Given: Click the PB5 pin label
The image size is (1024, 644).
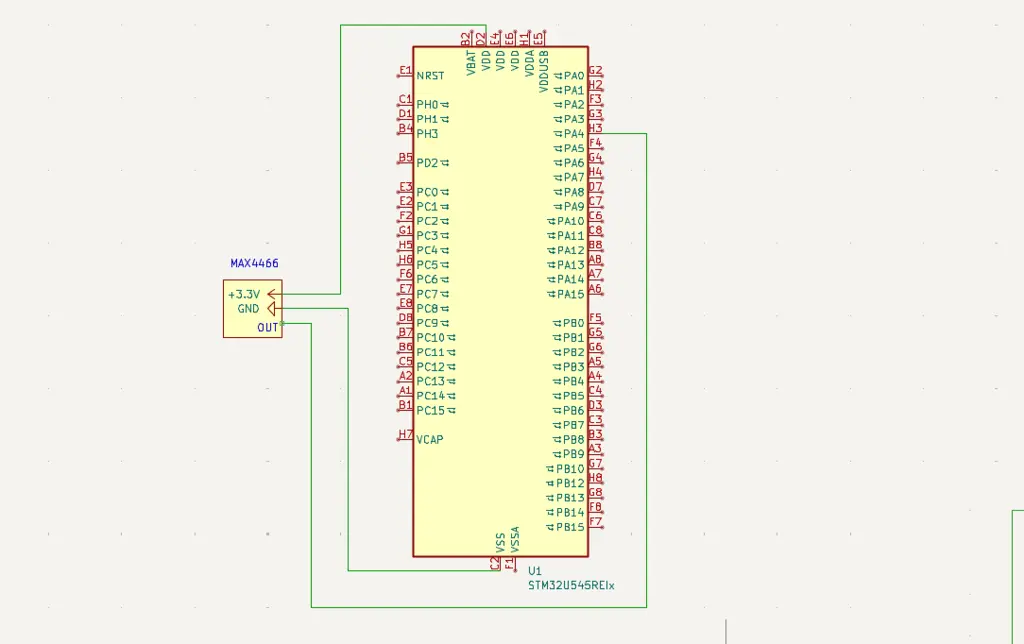Looking at the screenshot, I should point(573,396).
